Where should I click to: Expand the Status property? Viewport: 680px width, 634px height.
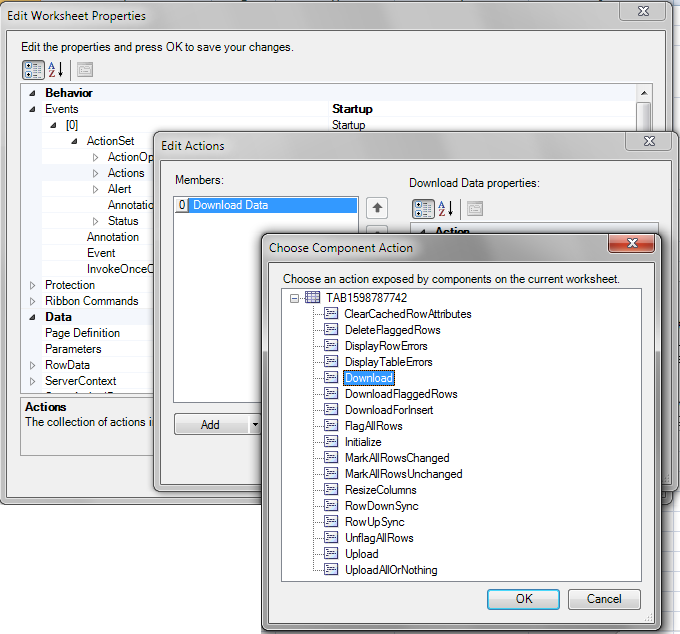click(x=95, y=222)
